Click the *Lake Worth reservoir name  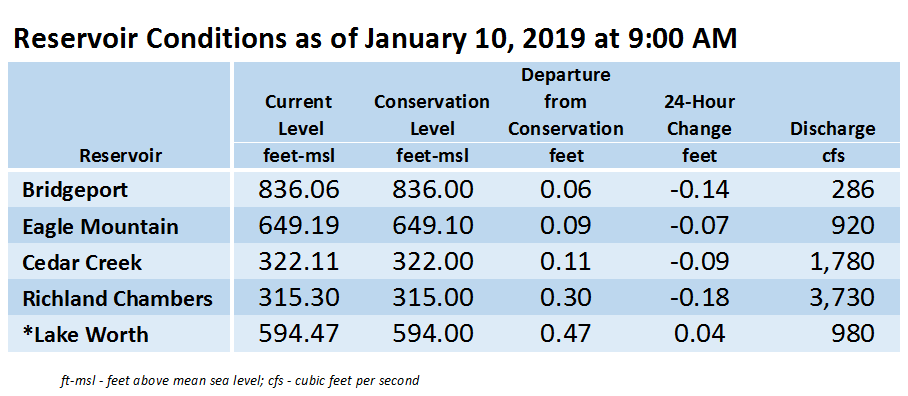pos(85,335)
